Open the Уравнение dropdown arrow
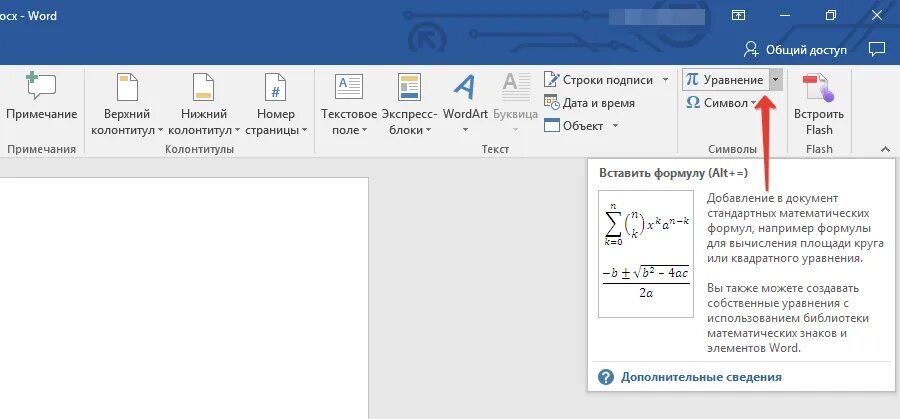This screenshot has height=419, width=900. 775,80
